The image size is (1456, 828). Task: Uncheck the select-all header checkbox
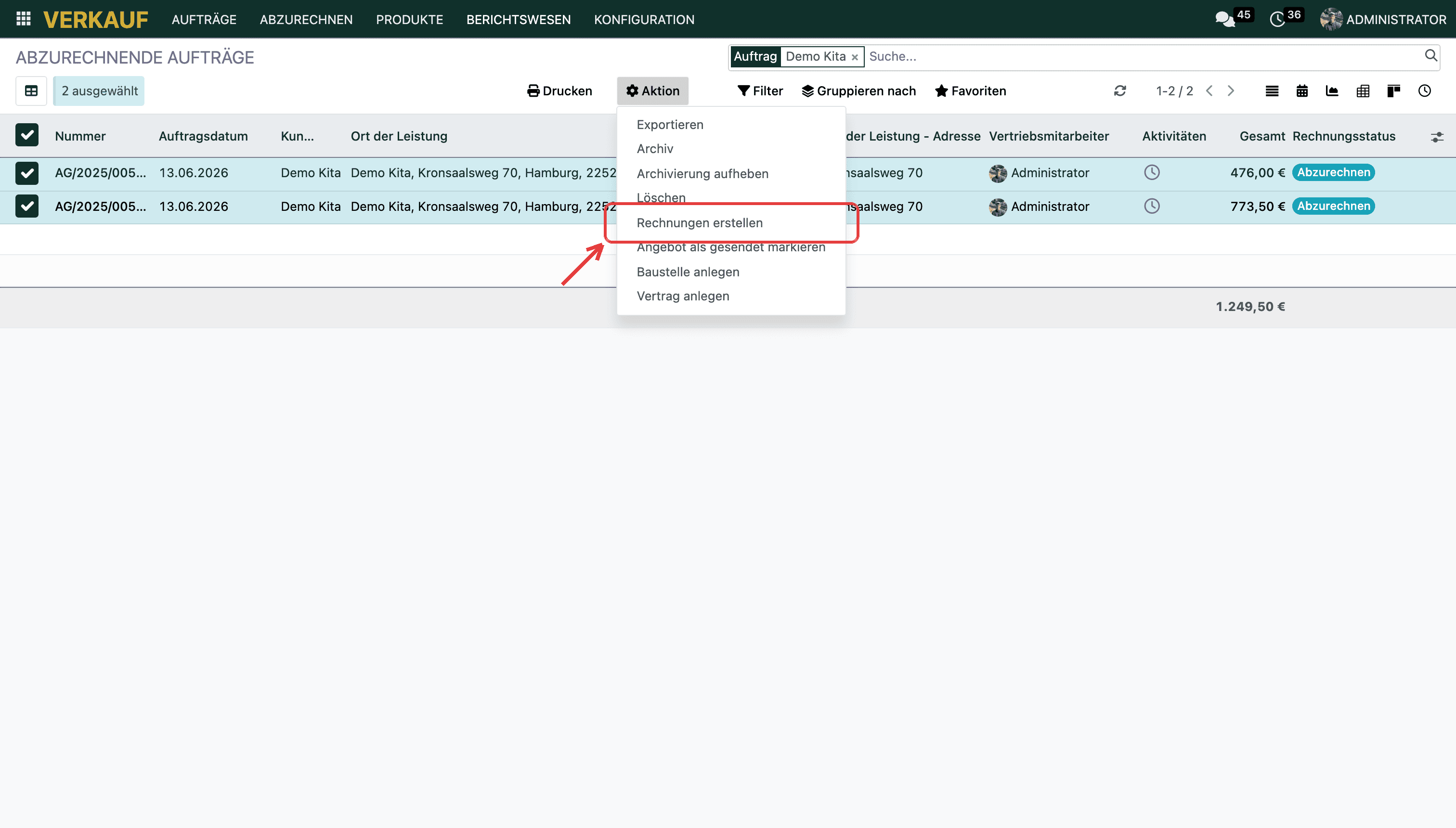click(27, 135)
